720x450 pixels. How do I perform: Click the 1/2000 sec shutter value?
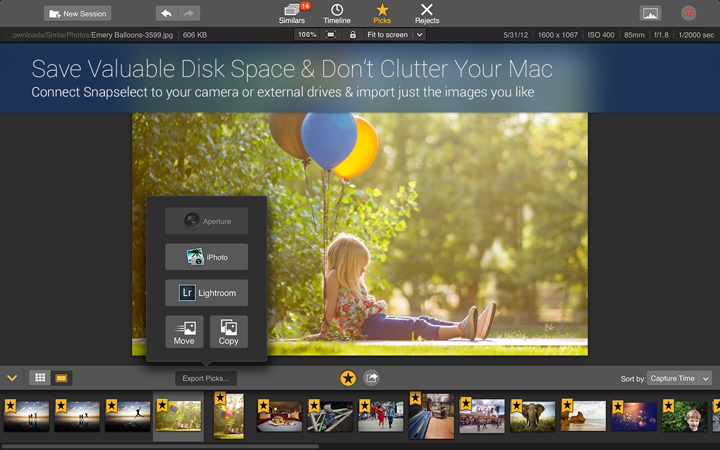[x=696, y=34]
